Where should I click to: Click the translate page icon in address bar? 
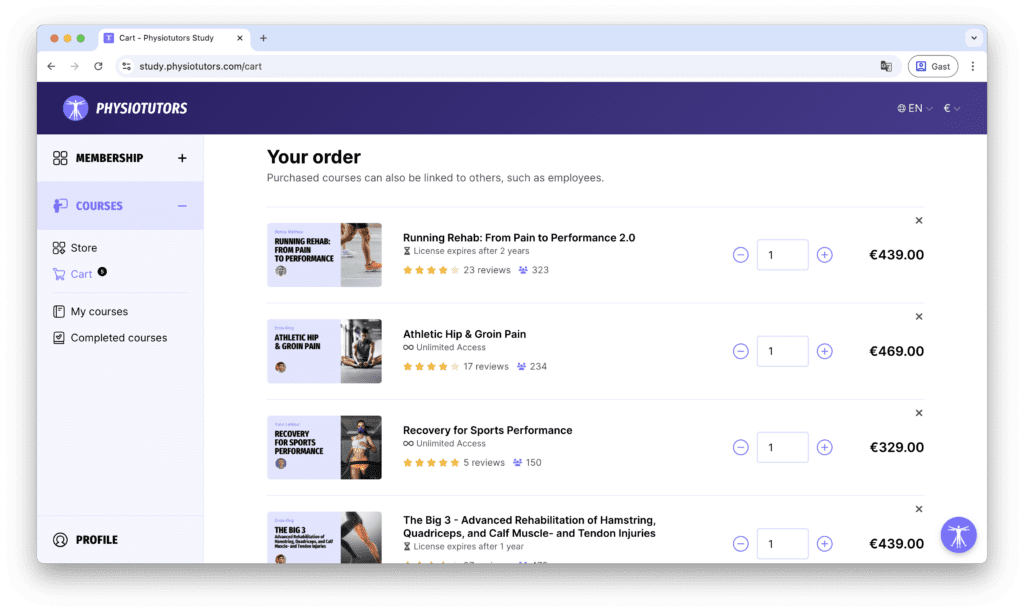pyautogui.click(x=886, y=66)
